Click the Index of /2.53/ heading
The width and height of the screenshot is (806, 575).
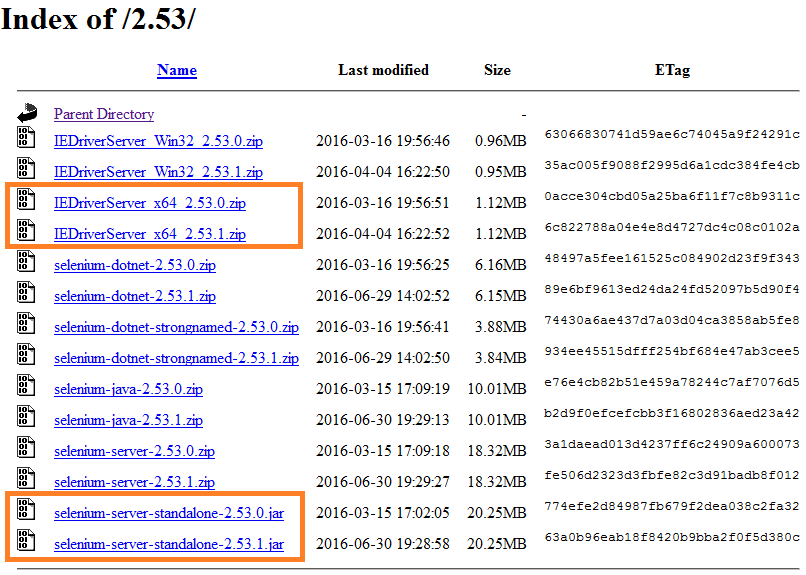98,19
